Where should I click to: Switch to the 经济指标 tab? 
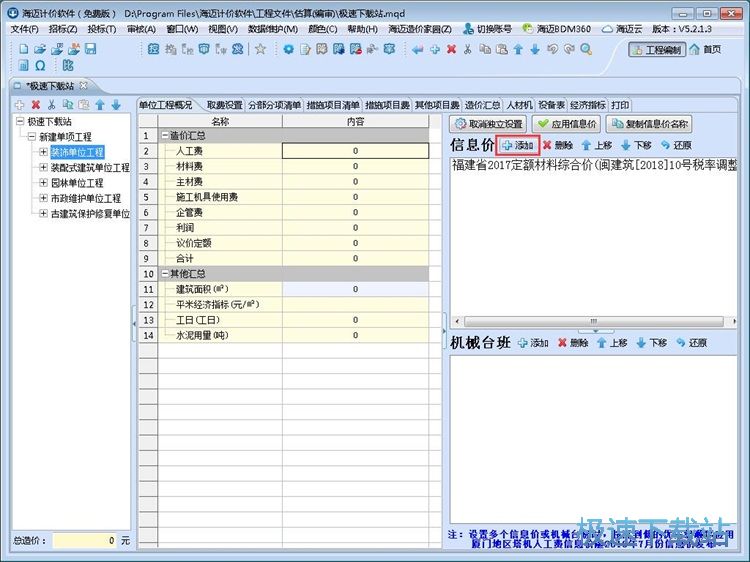(x=588, y=105)
